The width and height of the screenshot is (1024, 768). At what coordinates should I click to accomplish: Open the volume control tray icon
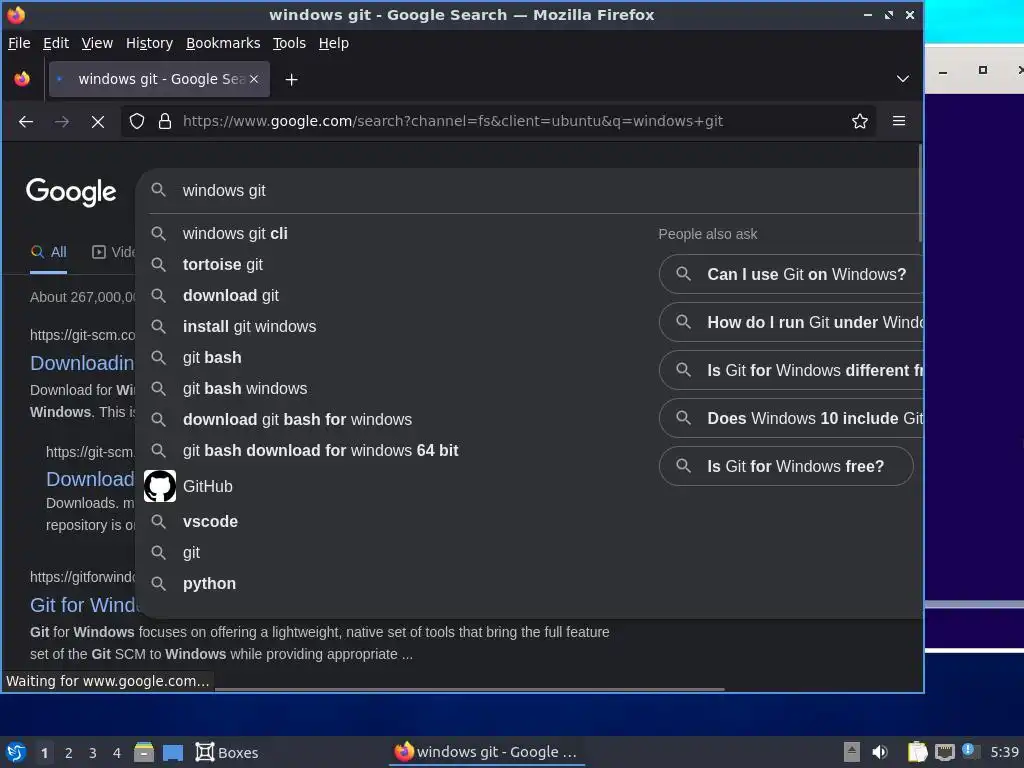tap(880, 752)
